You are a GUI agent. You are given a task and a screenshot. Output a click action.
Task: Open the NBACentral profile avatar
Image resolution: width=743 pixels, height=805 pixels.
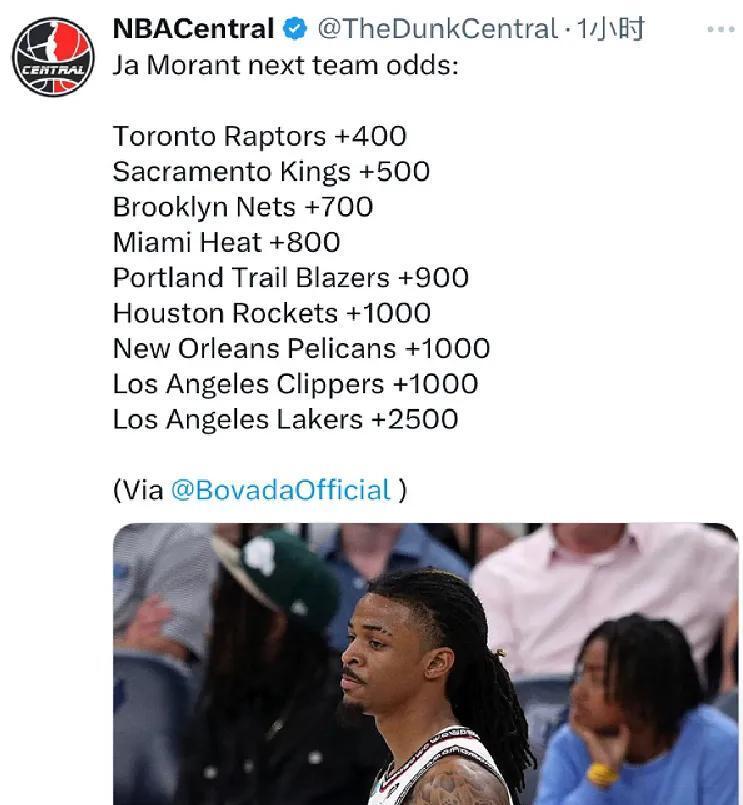[x=53, y=57]
